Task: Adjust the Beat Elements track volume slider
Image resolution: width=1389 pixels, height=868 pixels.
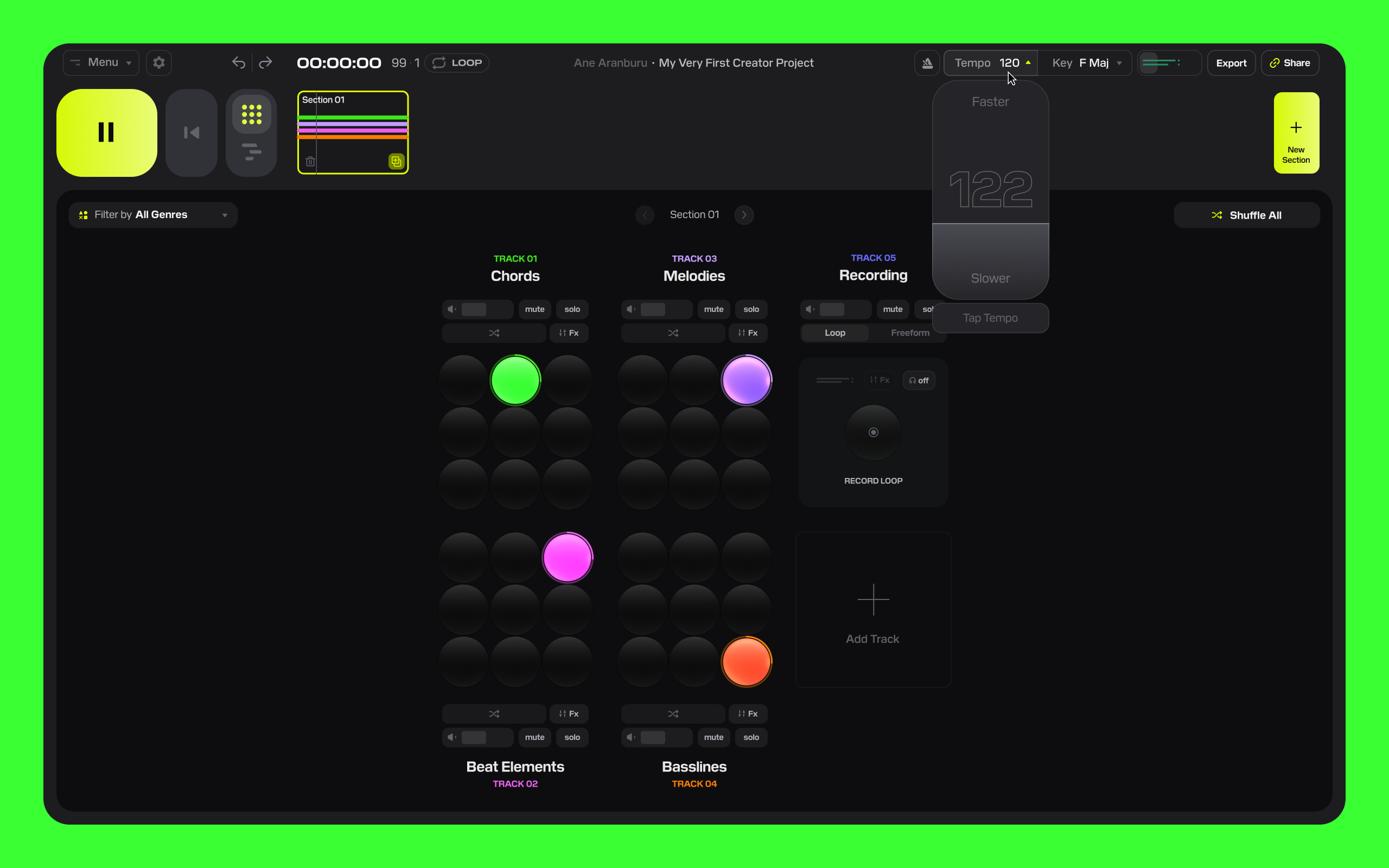Action: point(478,737)
